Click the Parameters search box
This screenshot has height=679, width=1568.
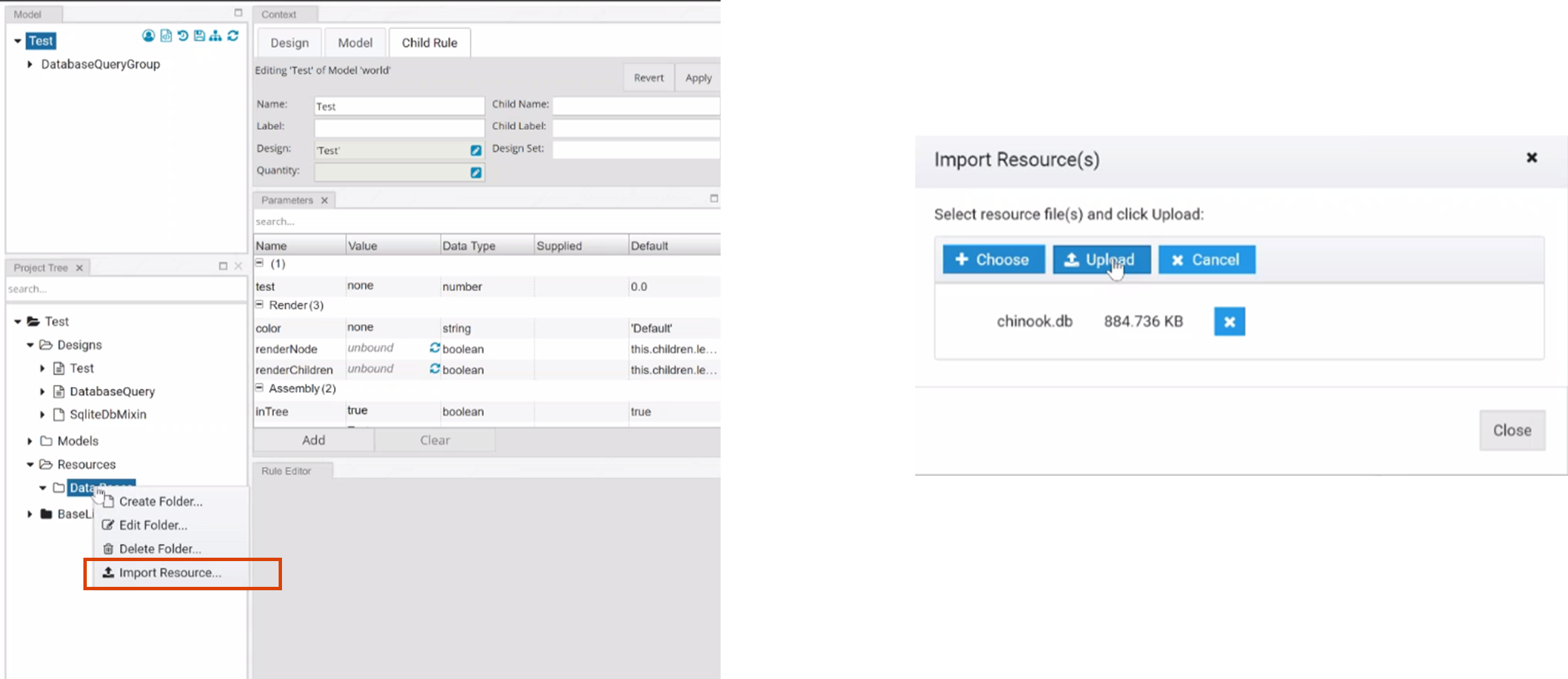pos(487,222)
